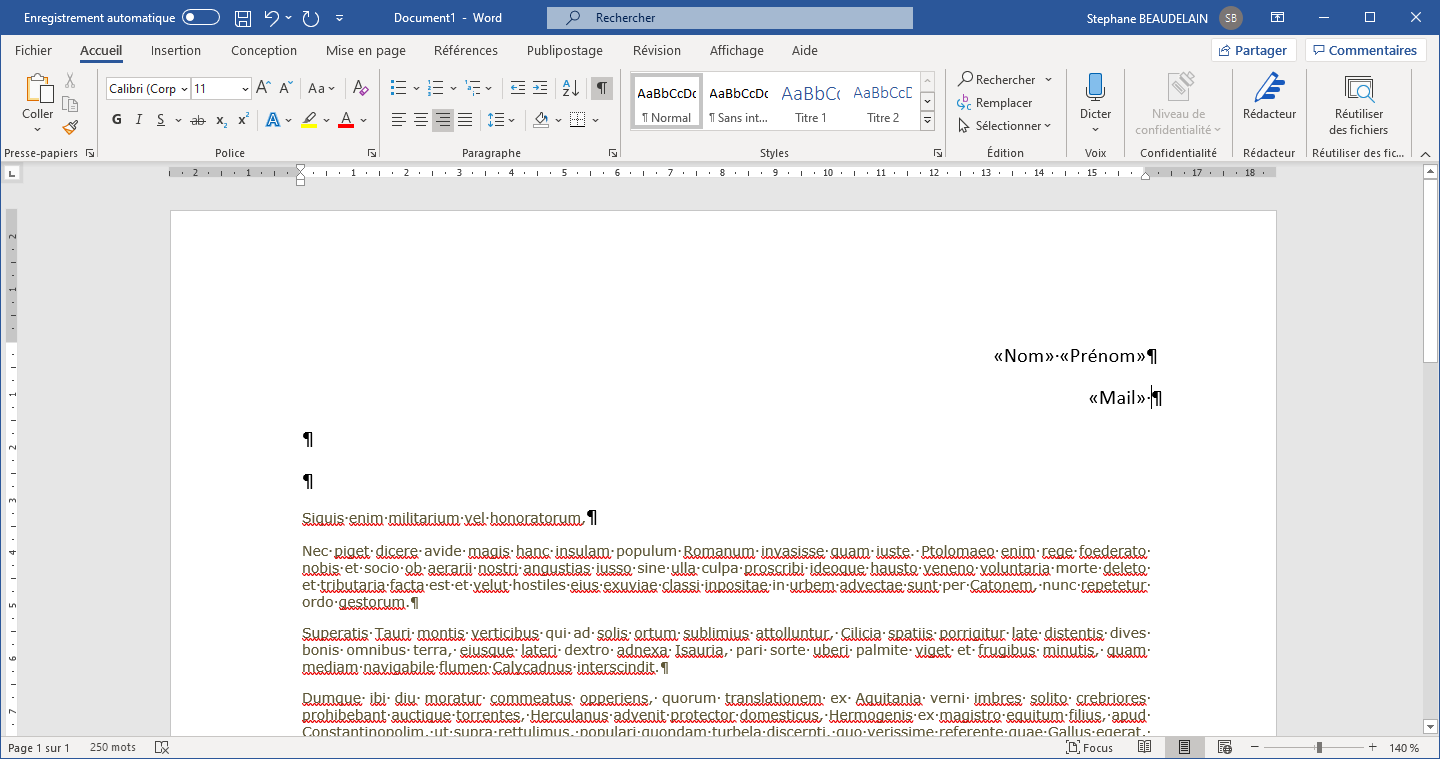Toggle Enregistrement automatique switch
Screen dimensions: 1440x759
point(201,18)
